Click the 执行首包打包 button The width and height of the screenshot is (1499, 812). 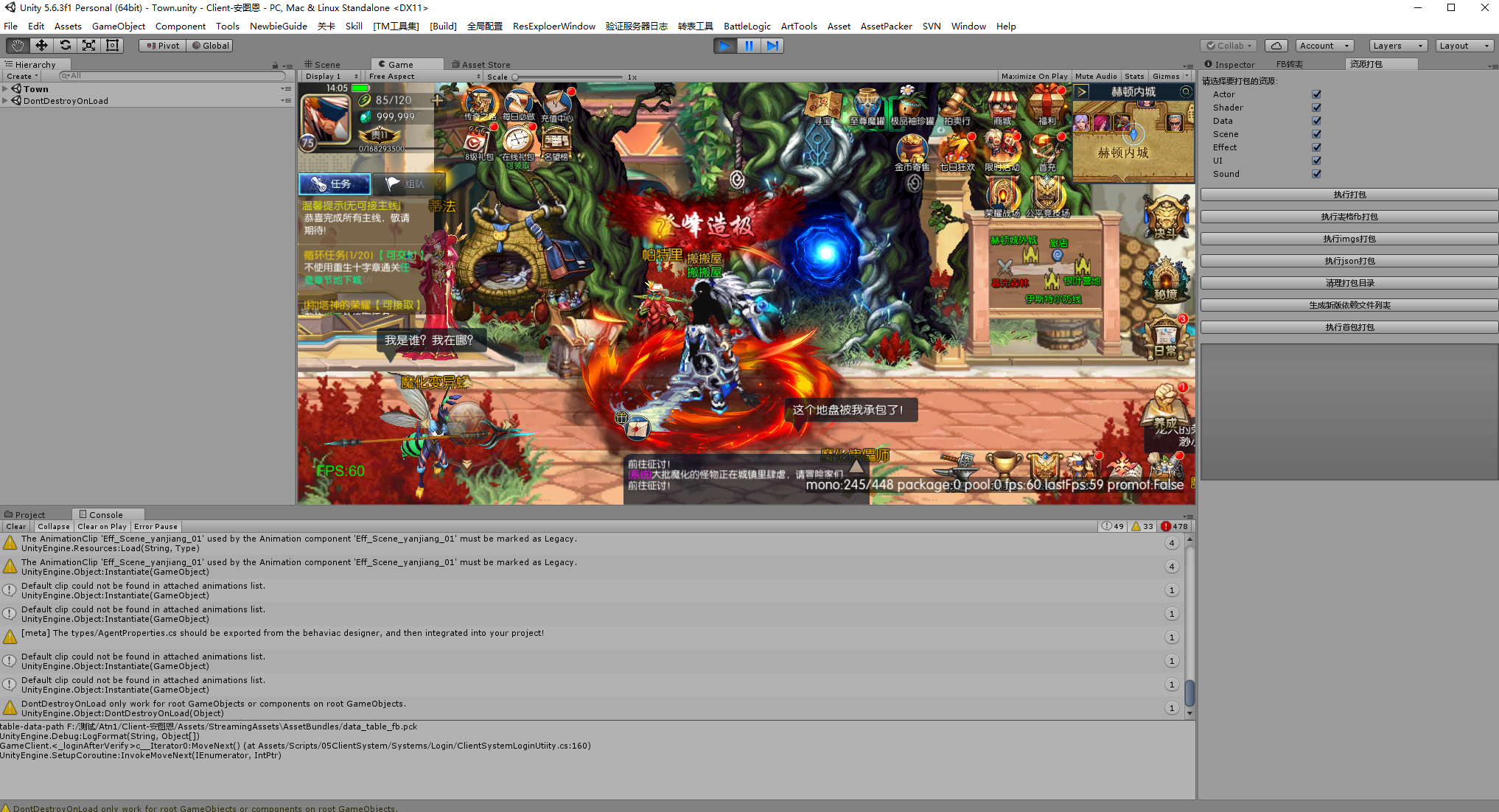[1349, 328]
